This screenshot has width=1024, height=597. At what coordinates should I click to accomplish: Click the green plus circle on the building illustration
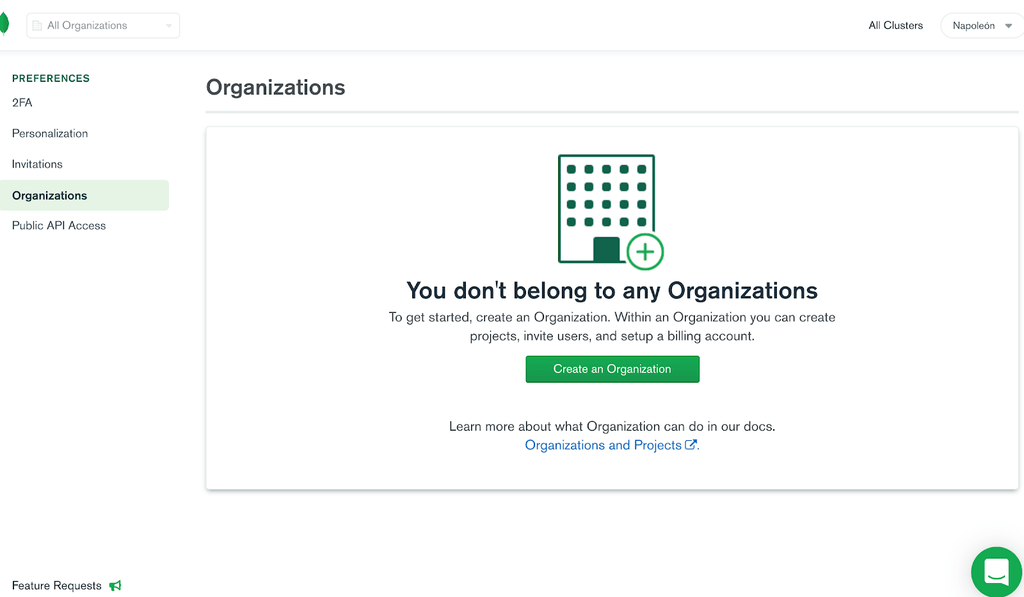(x=645, y=252)
